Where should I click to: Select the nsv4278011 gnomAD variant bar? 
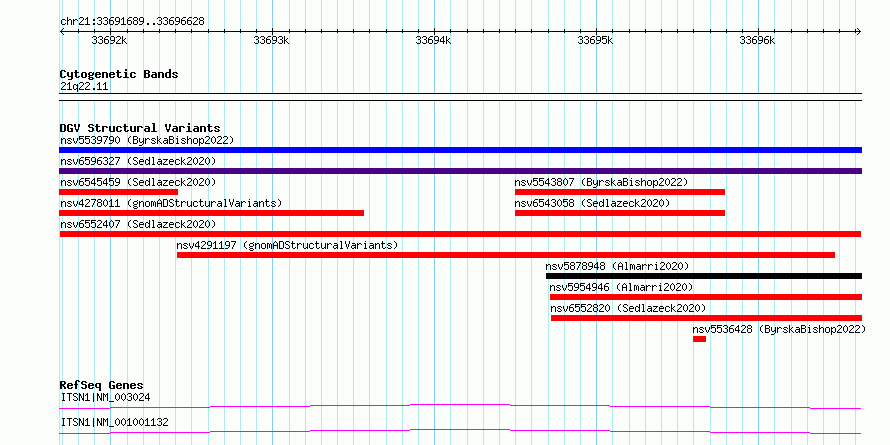point(212,213)
